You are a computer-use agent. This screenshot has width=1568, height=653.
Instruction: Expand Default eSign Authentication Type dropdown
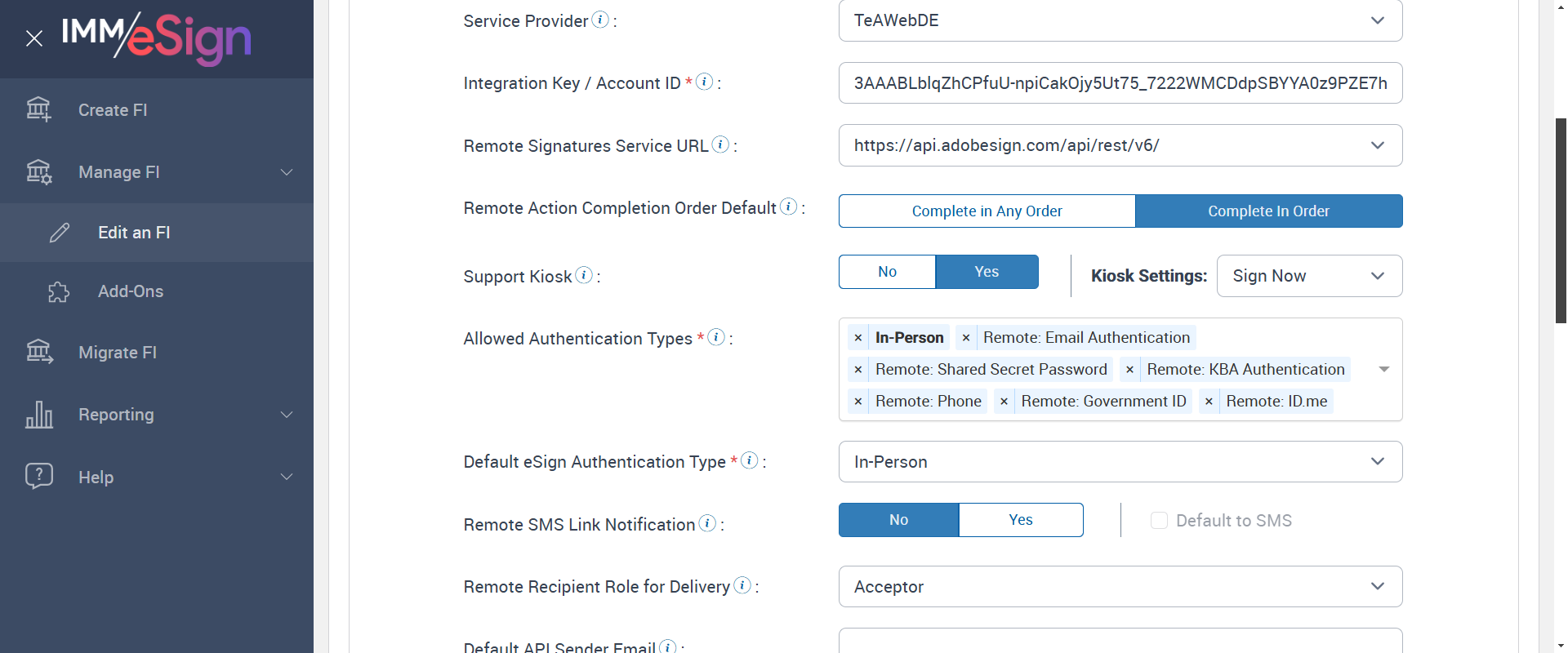click(1120, 462)
